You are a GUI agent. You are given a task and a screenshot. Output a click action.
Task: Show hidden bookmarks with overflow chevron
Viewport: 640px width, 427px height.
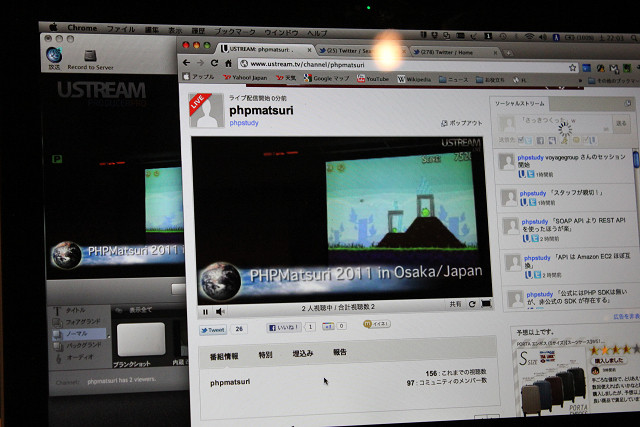(580, 81)
